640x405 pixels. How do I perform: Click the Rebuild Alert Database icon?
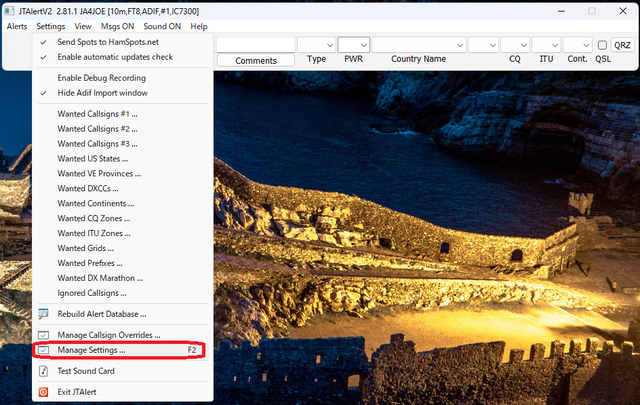pos(43,314)
